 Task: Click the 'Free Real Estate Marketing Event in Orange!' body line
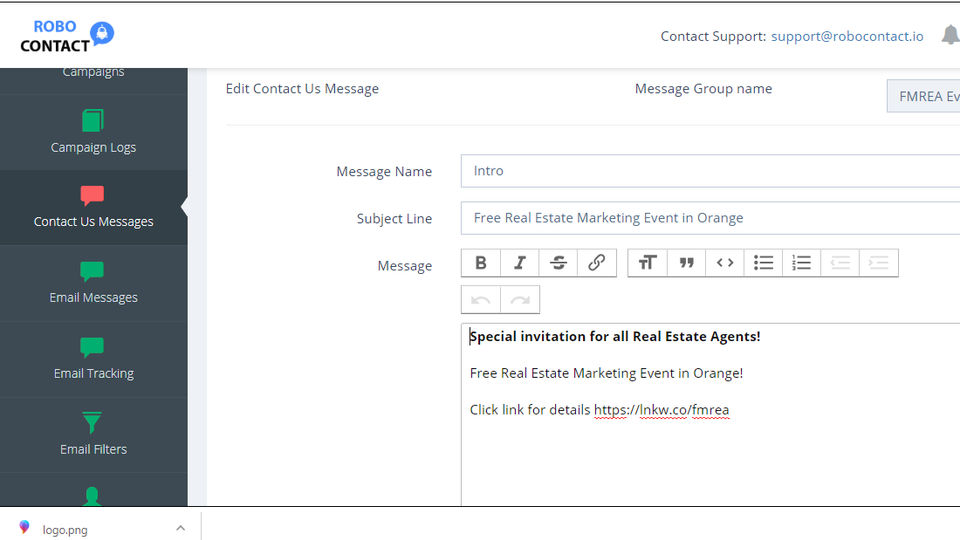[606, 373]
